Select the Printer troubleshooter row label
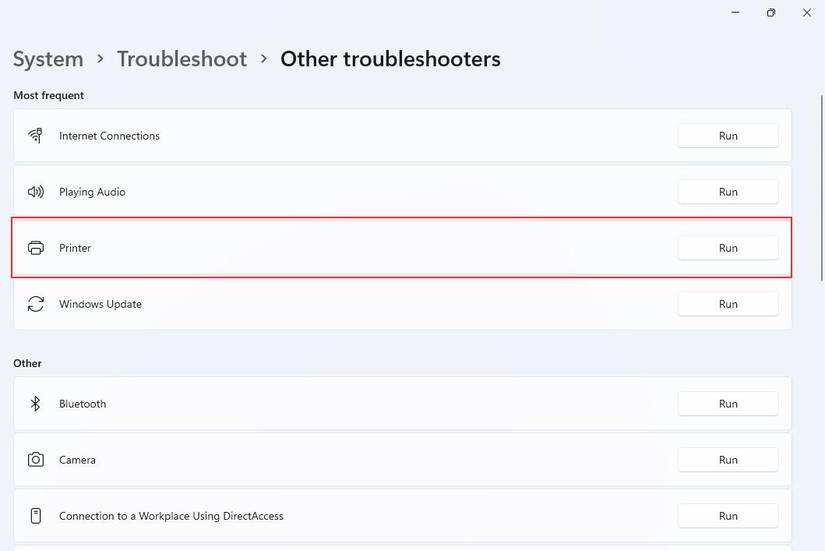Image resolution: width=825 pixels, height=551 pixels. [x=75, y=248]
